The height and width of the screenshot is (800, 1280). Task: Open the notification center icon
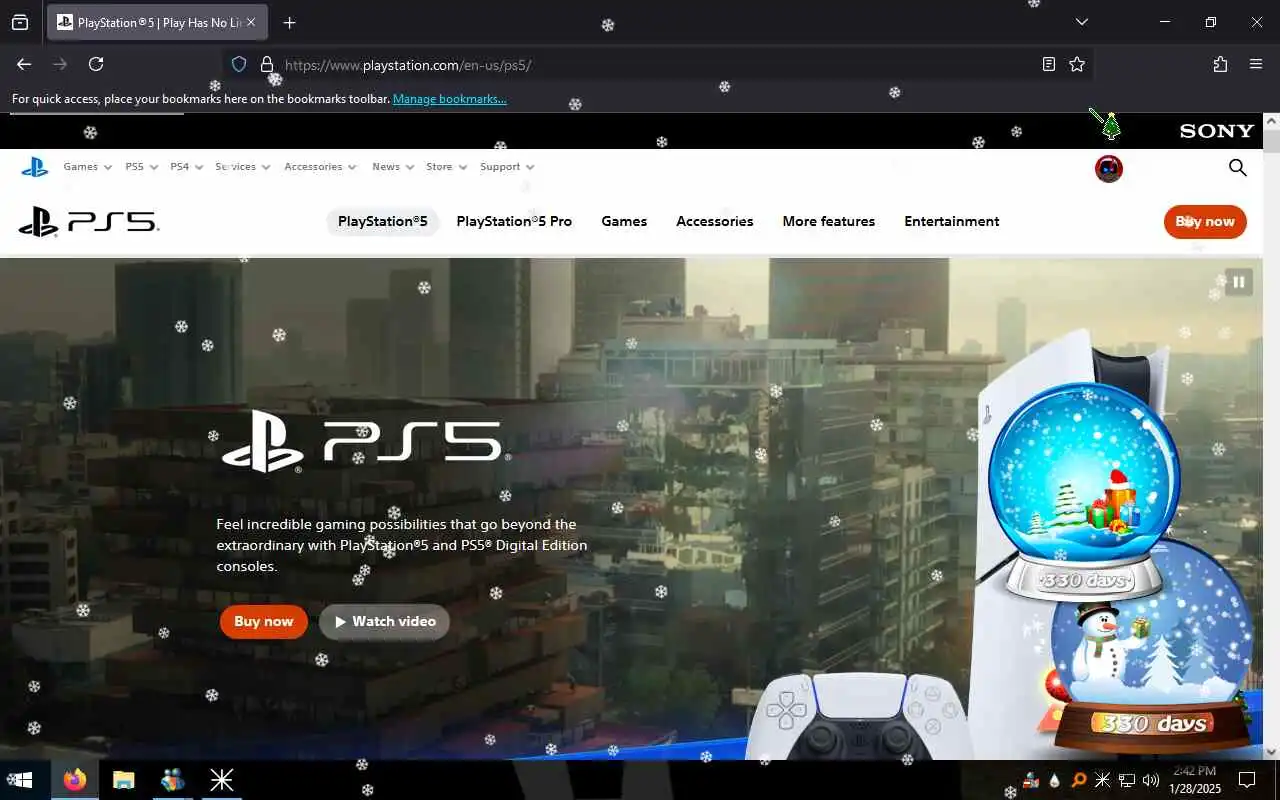1247,780
